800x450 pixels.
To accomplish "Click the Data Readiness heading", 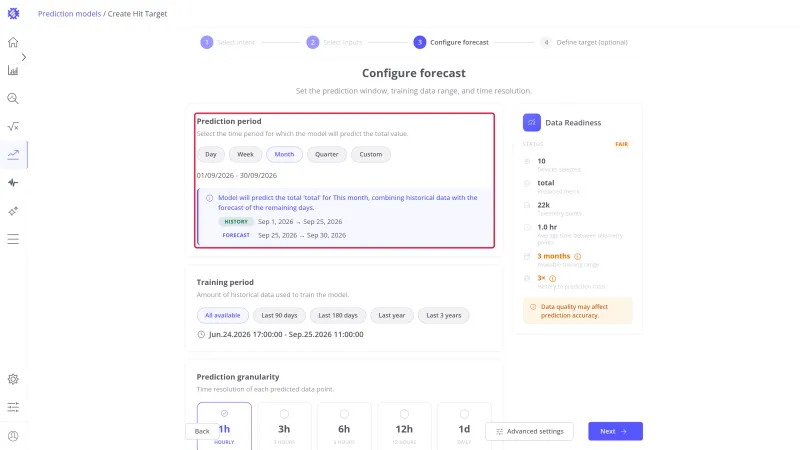I will (573, 123).
